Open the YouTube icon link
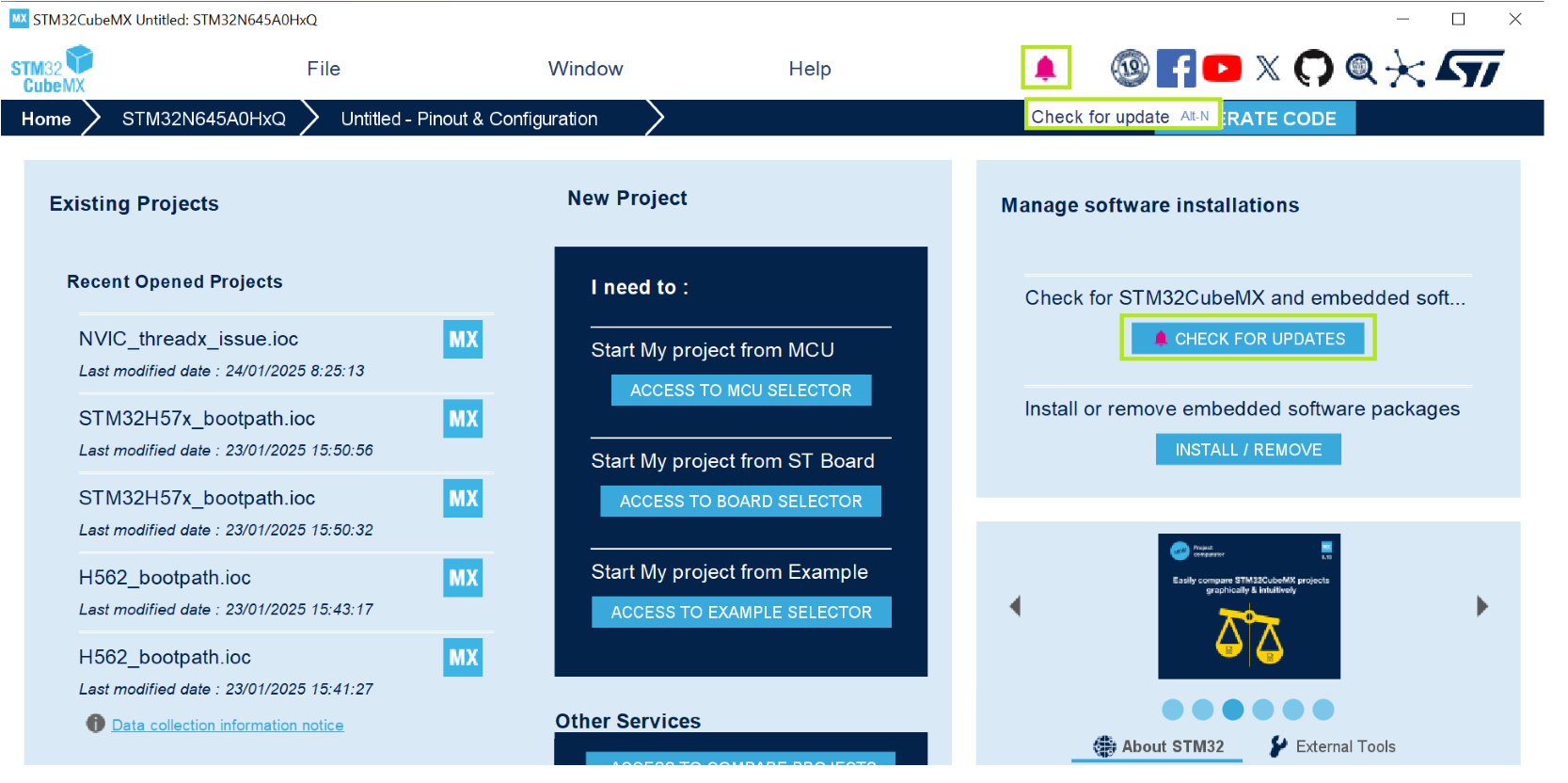The height and width of the screenshot is (783, 1568). click(x=1222, y=69)
